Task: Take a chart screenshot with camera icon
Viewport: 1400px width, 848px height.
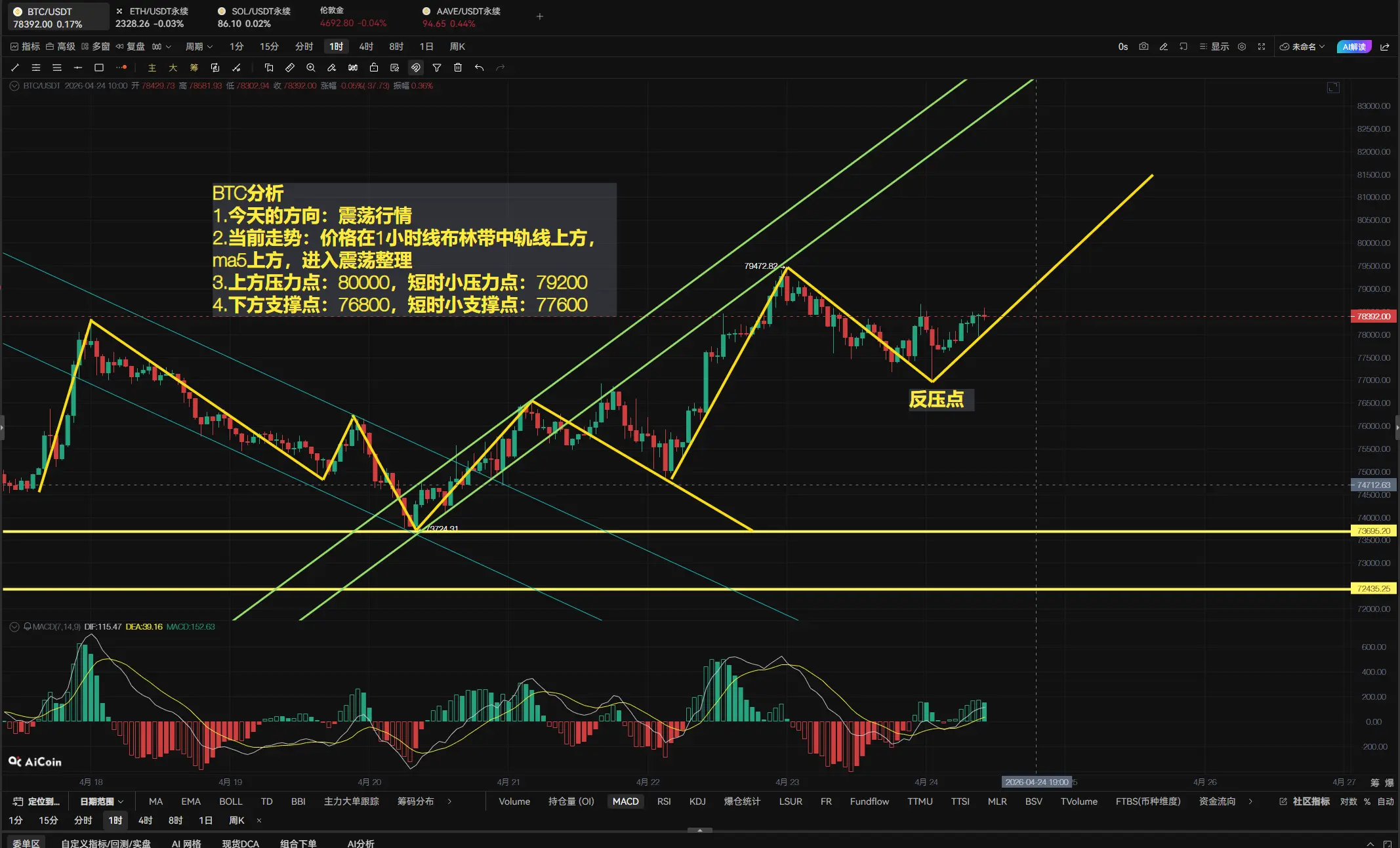Action: 1143,47
